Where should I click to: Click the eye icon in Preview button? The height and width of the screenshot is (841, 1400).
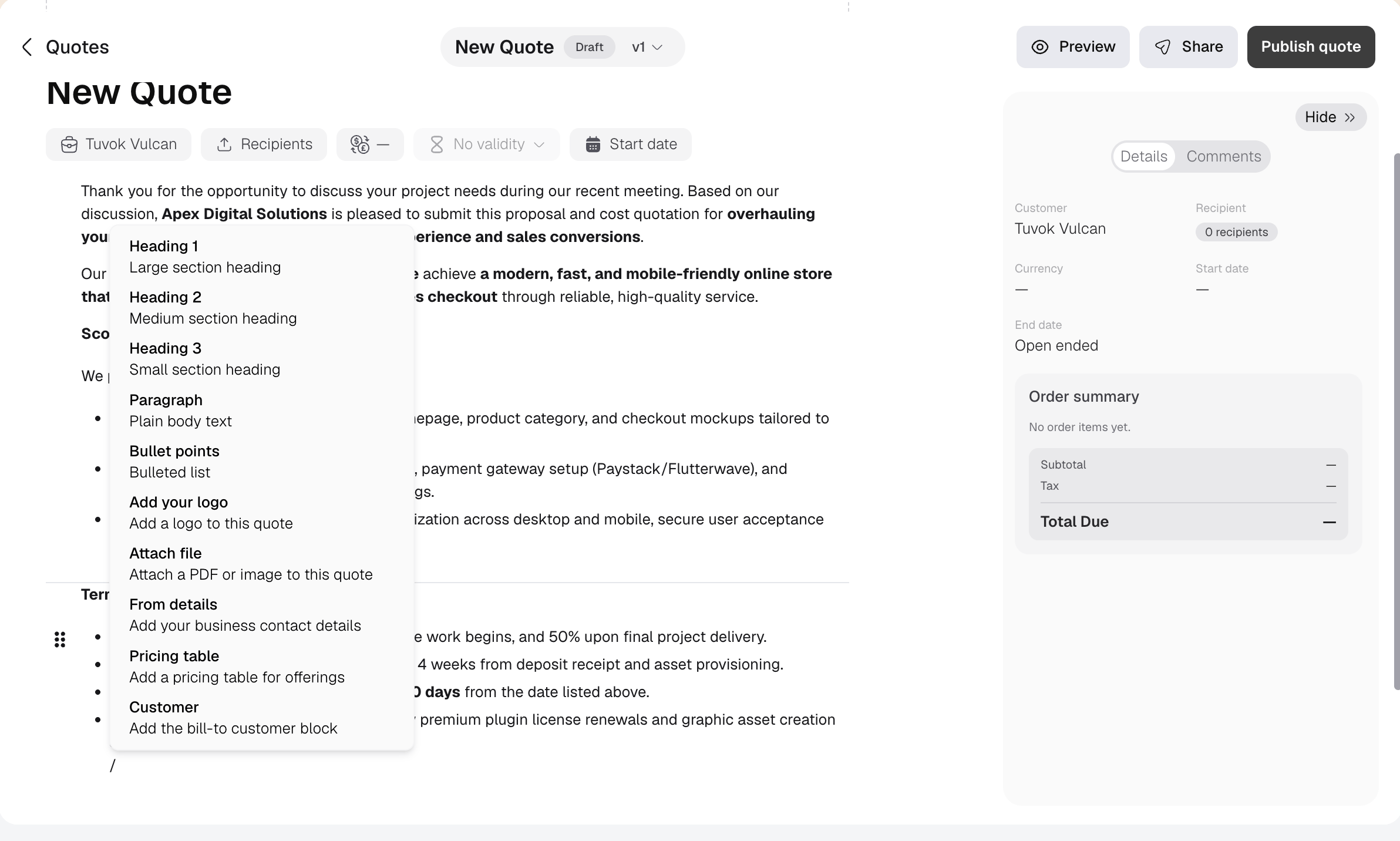click(1040, 47)
